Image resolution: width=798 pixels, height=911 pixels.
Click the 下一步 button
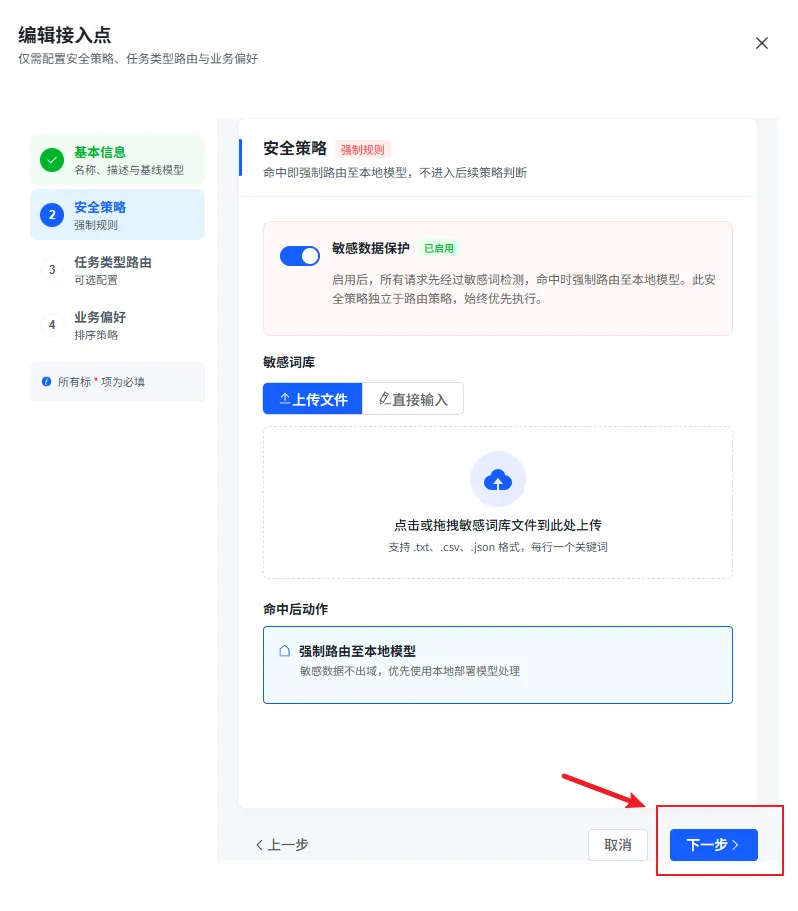coord(713,845)
